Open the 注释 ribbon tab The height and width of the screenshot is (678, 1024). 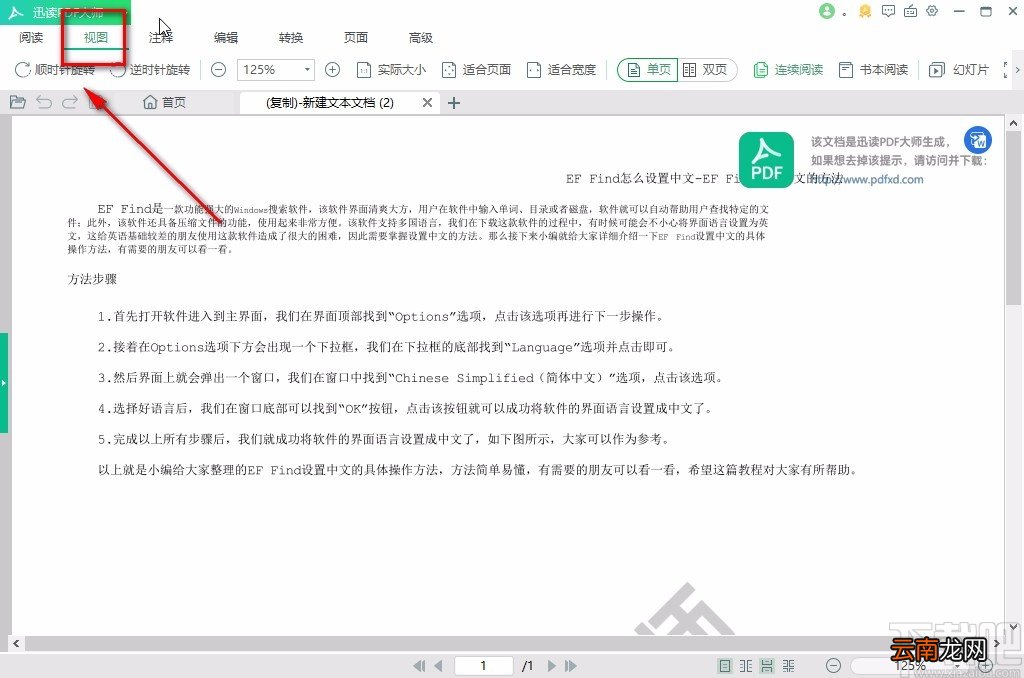pyautogui.click(x=161, y=38)
